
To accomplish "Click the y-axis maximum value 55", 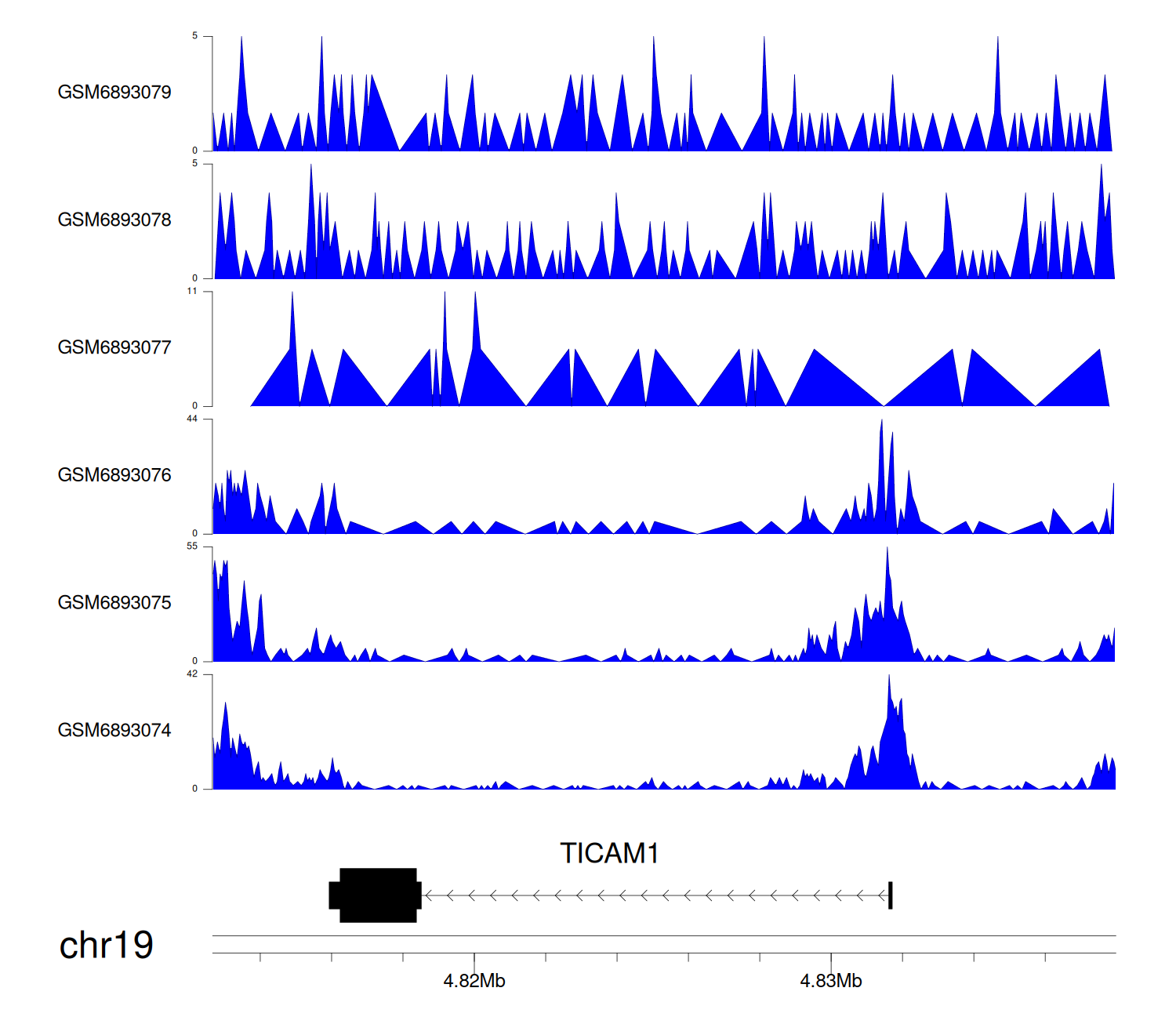I will 192,547.
